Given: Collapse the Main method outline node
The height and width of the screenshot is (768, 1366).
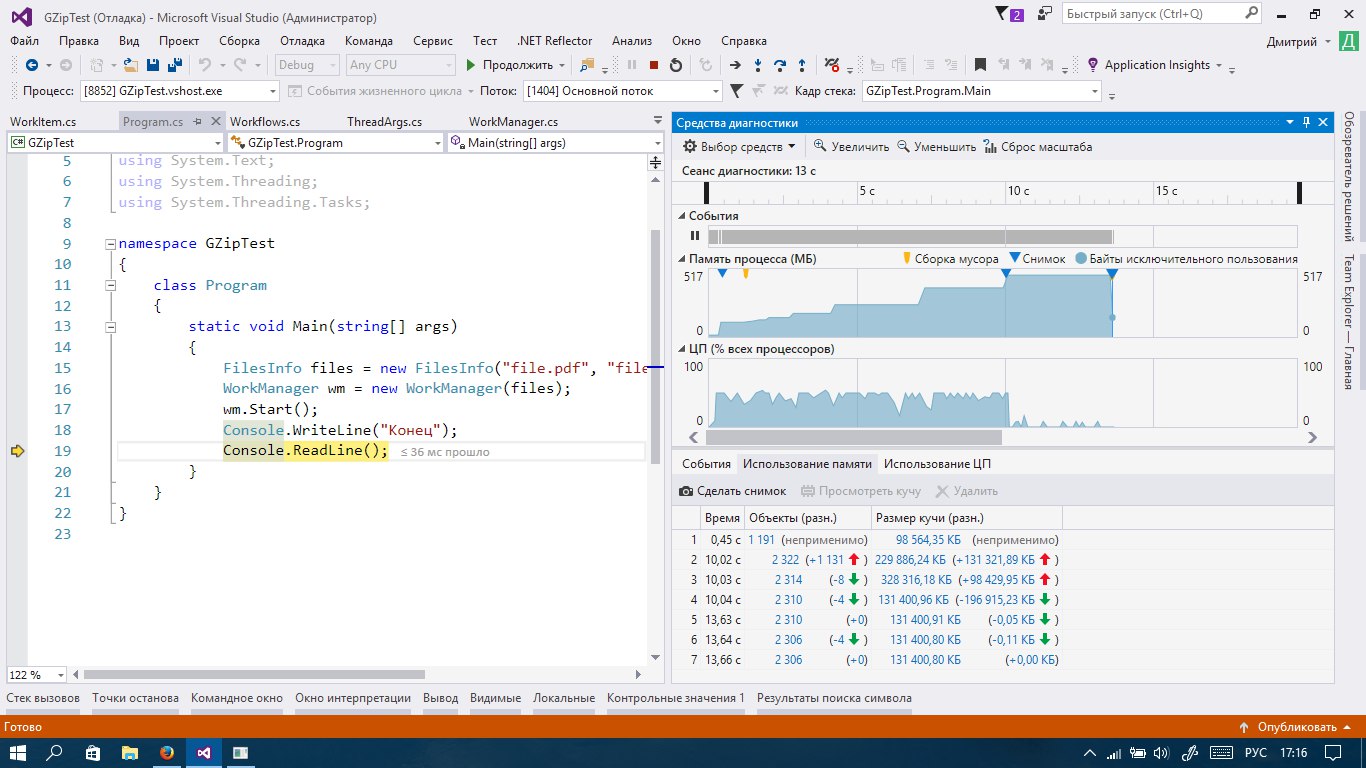Looking at the screenshot, I should point(110,326).
